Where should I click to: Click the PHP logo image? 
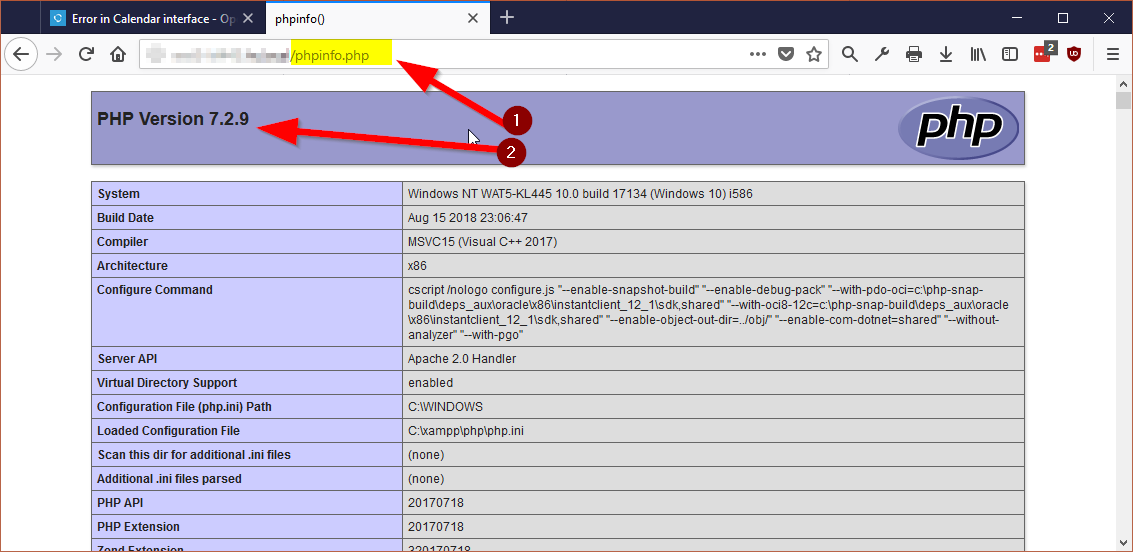(x=958, y=129)
